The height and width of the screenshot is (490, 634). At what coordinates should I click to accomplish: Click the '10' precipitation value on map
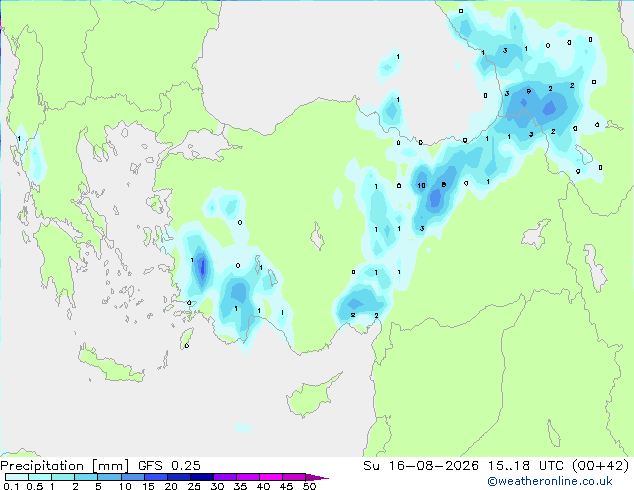421,186
